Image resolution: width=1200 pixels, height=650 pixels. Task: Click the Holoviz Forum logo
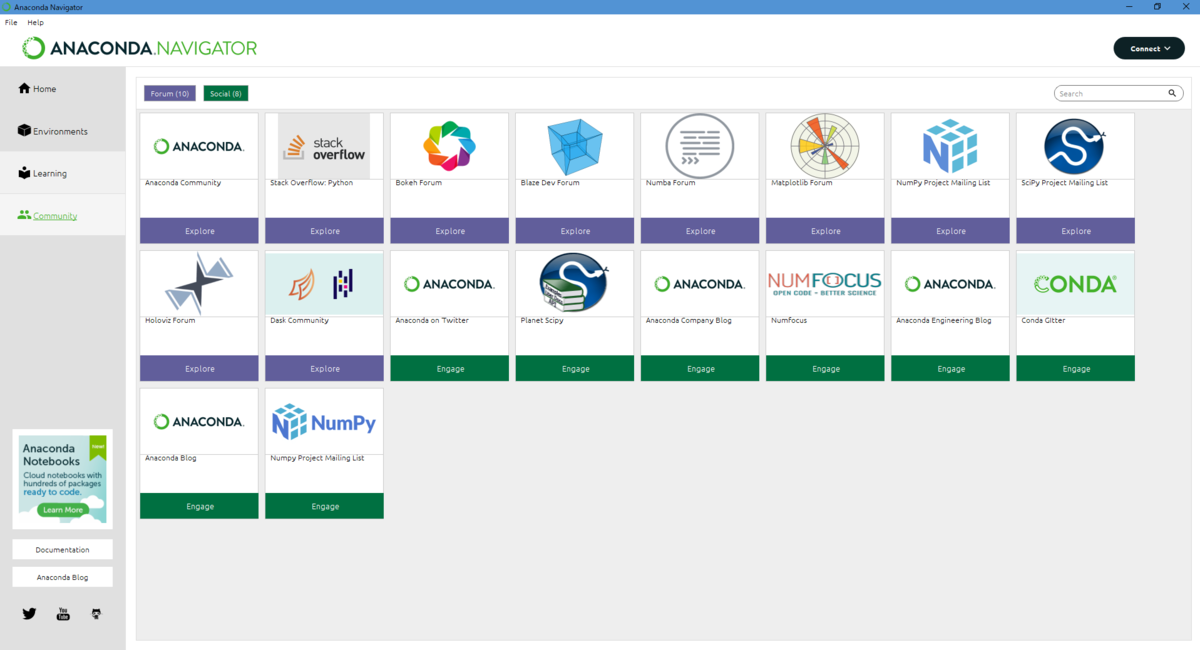pyautogui.click(x=199, y=283)
